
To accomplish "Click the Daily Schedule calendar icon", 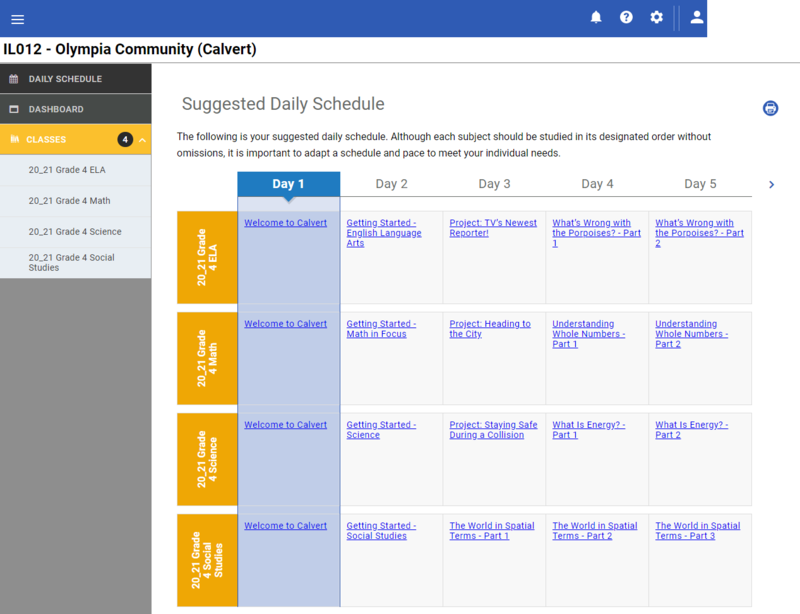I will (x=14, y=79).
